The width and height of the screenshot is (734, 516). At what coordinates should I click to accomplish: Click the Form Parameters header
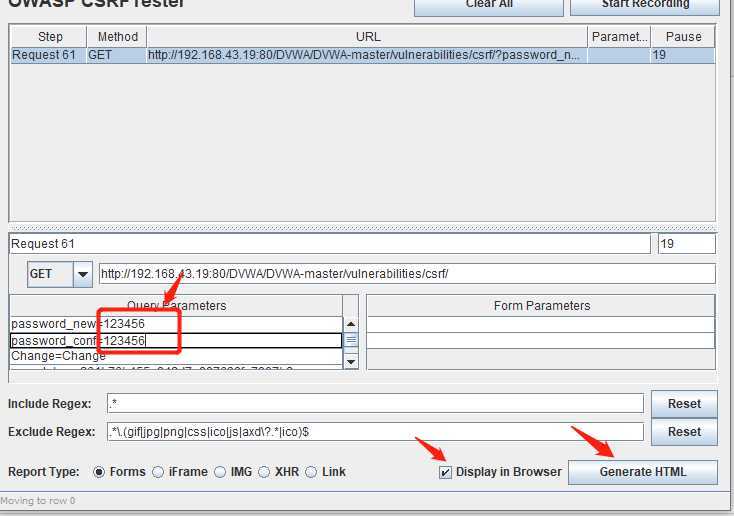541,306
